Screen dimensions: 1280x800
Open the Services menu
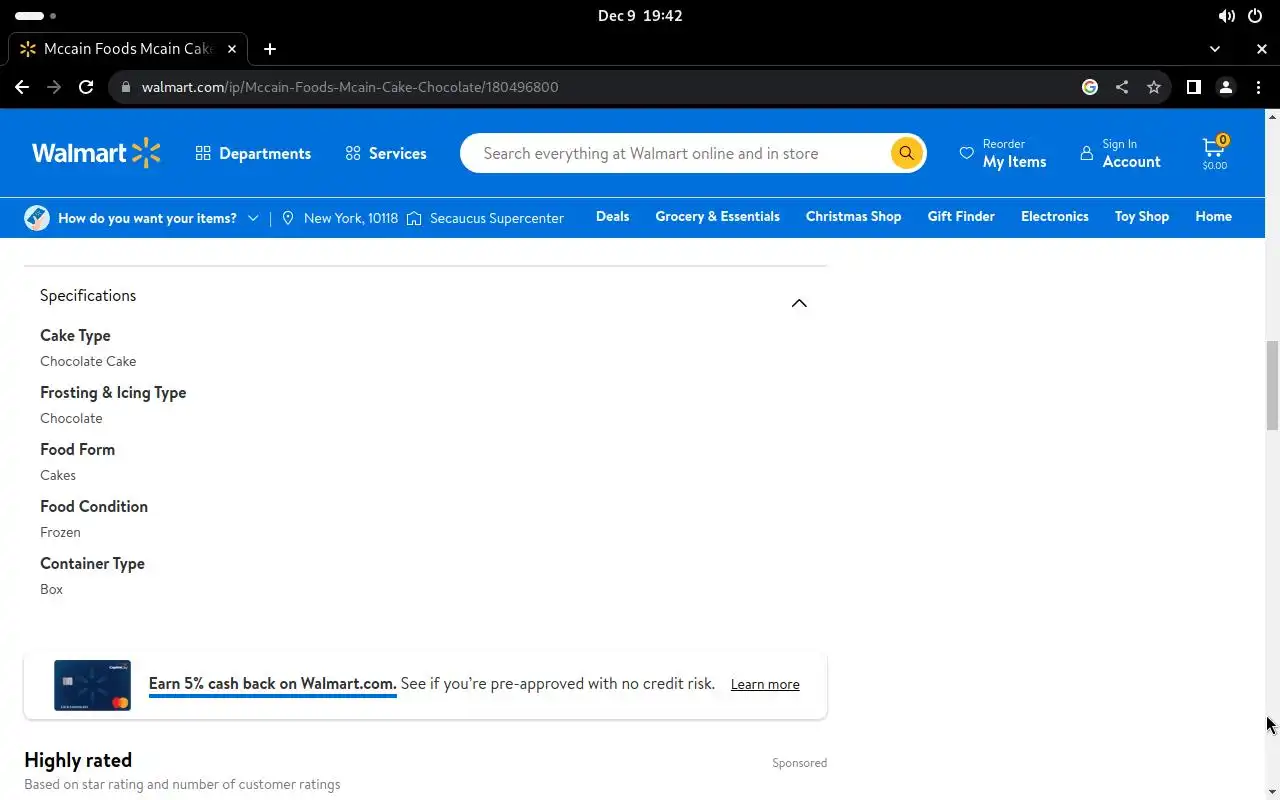click(x=386, y=153)
